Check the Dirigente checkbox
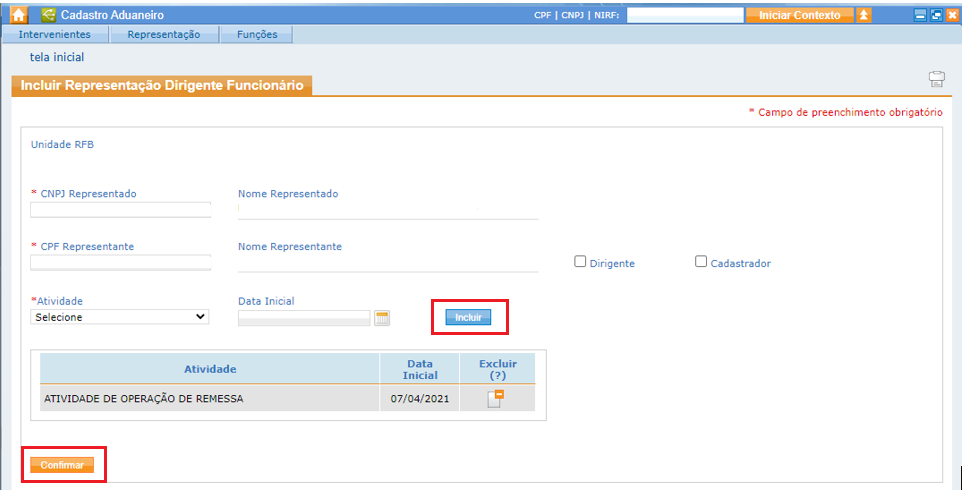Viewport: 962px width, 492px height. (x=580, y=262)
